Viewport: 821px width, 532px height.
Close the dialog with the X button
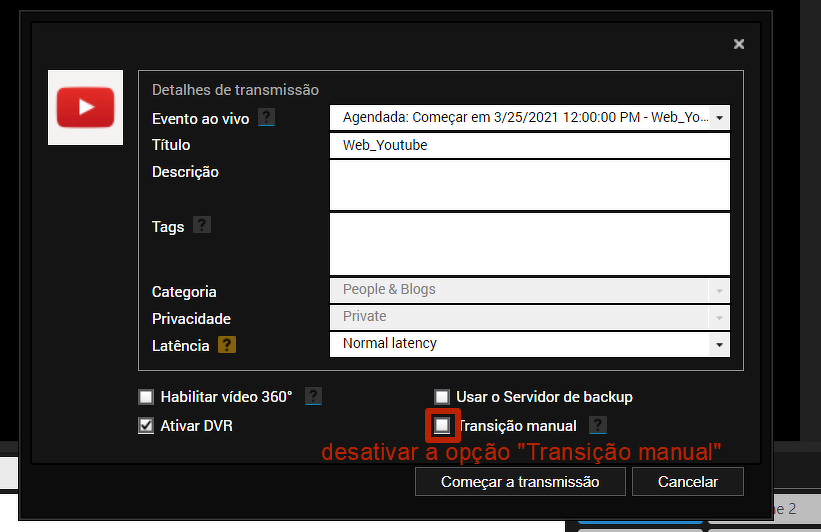[739, 44]
